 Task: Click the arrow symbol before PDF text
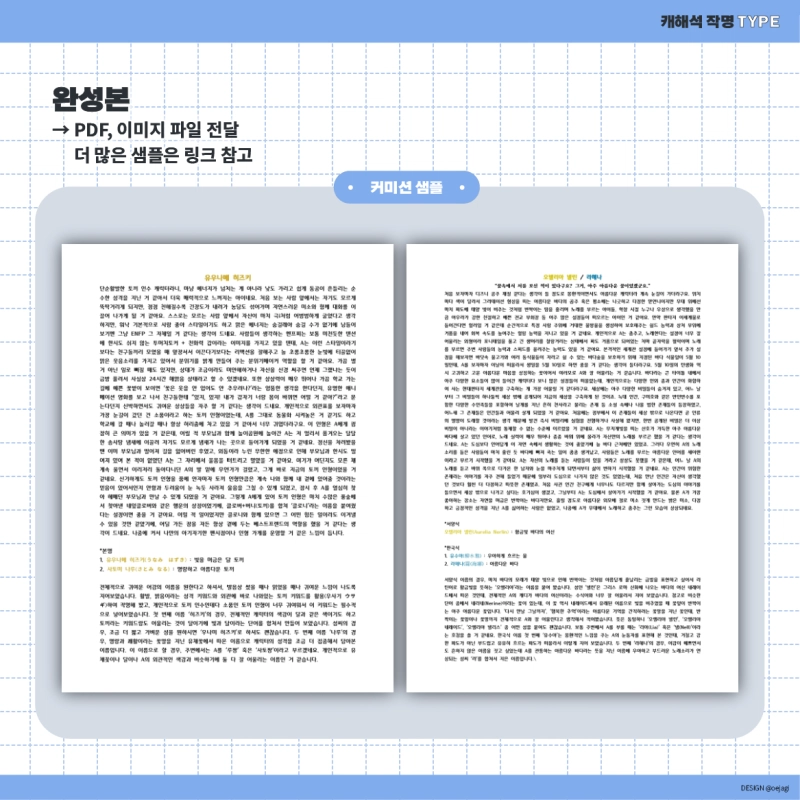tap(63, 131)
